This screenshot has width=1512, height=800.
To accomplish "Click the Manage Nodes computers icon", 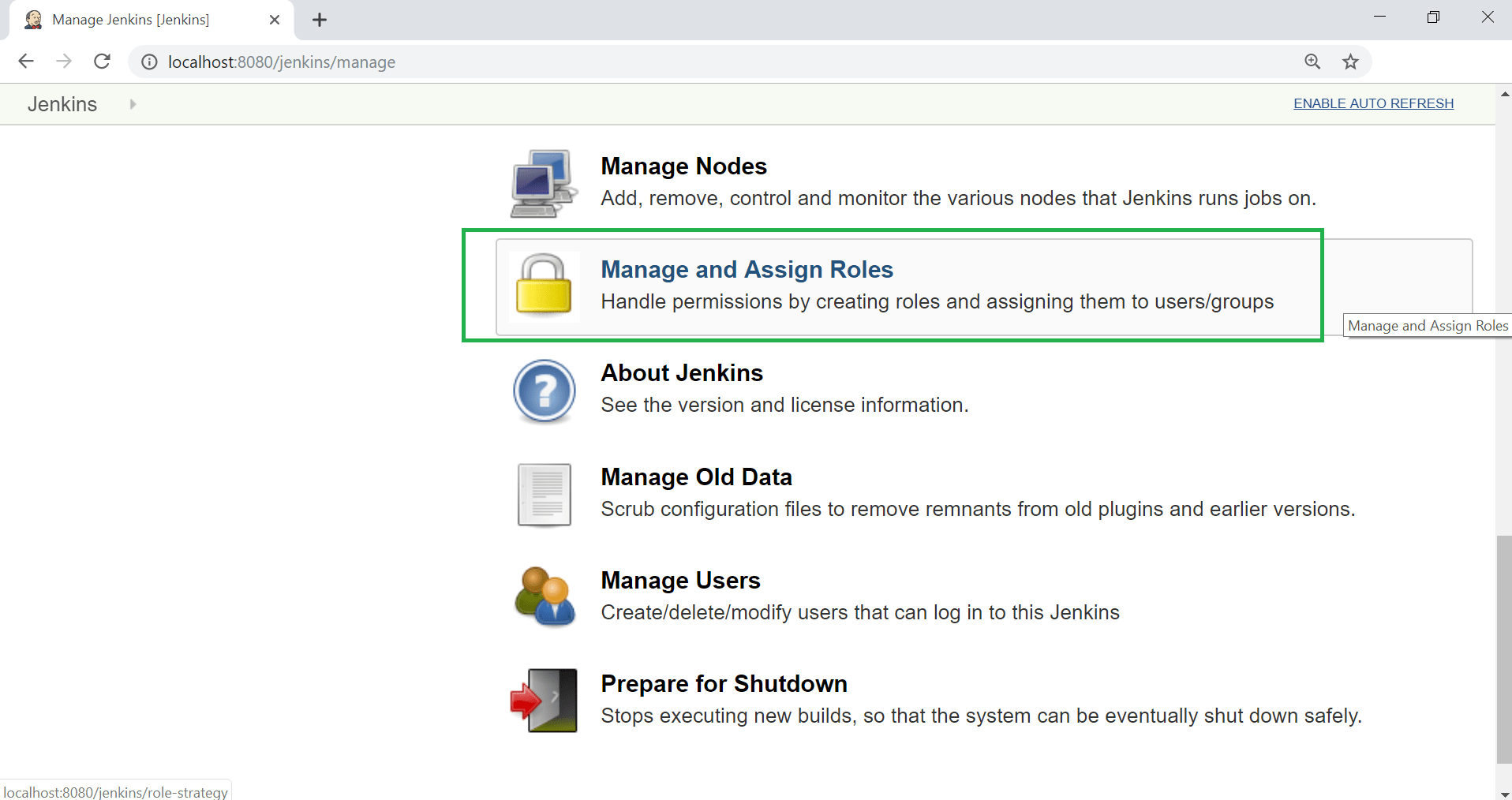I will pos(544,183).
